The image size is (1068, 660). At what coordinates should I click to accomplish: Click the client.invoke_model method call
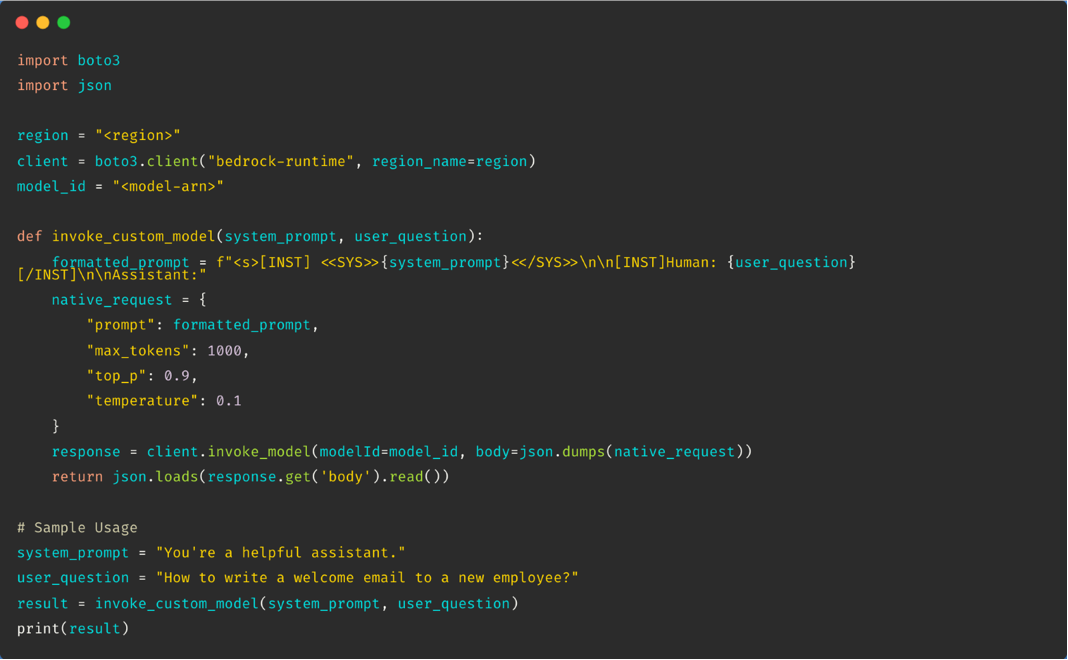pos(229,452)
